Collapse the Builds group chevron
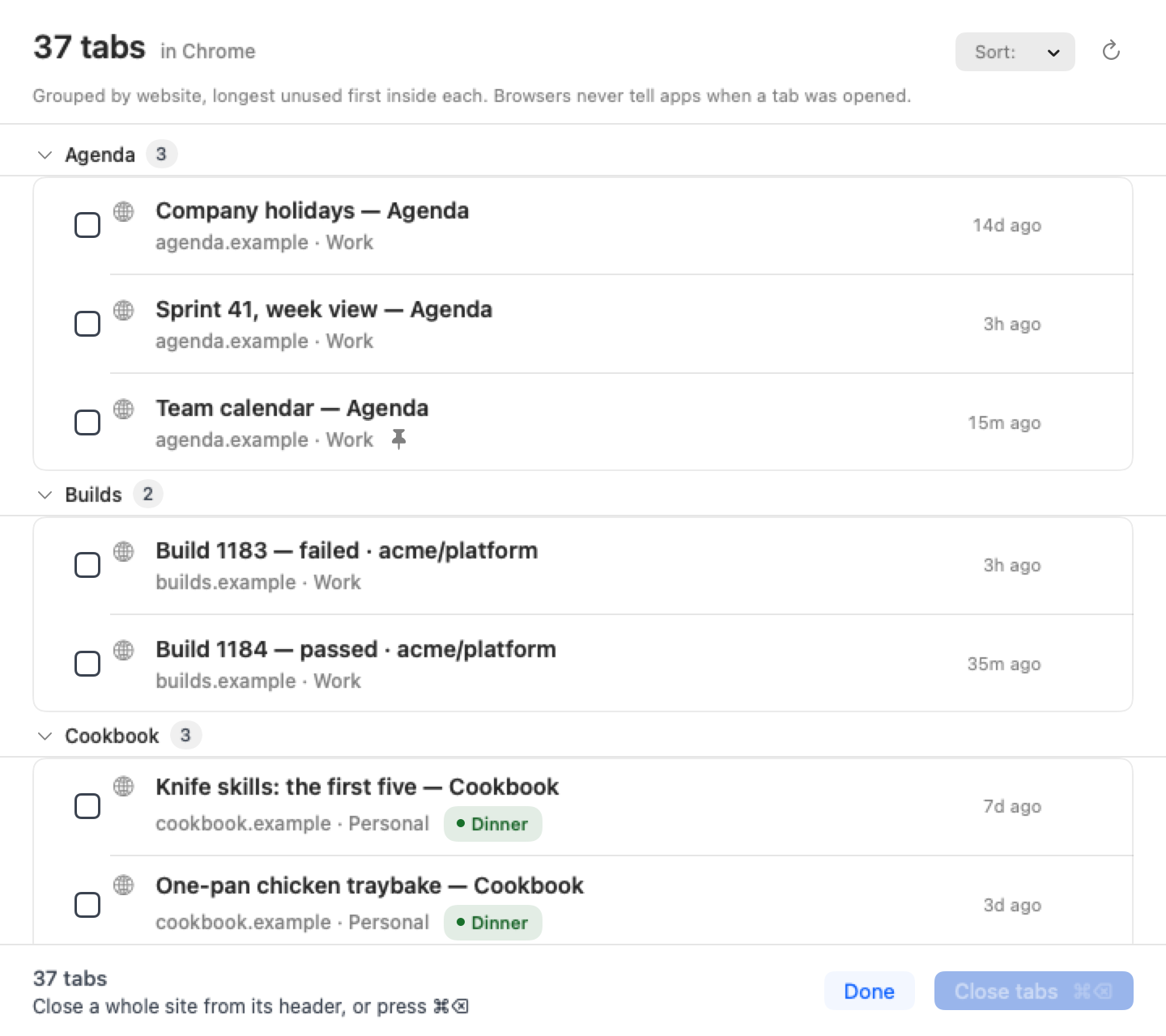Screen dimensions: 1166x1036 45,495
